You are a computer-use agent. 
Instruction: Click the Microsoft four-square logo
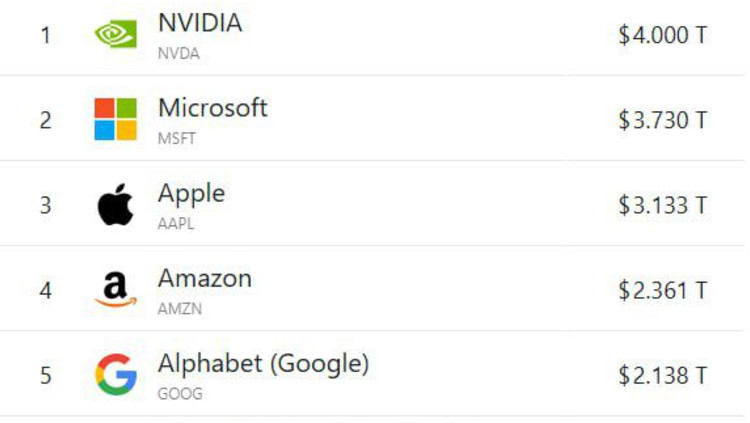click(x=116, y=120)
